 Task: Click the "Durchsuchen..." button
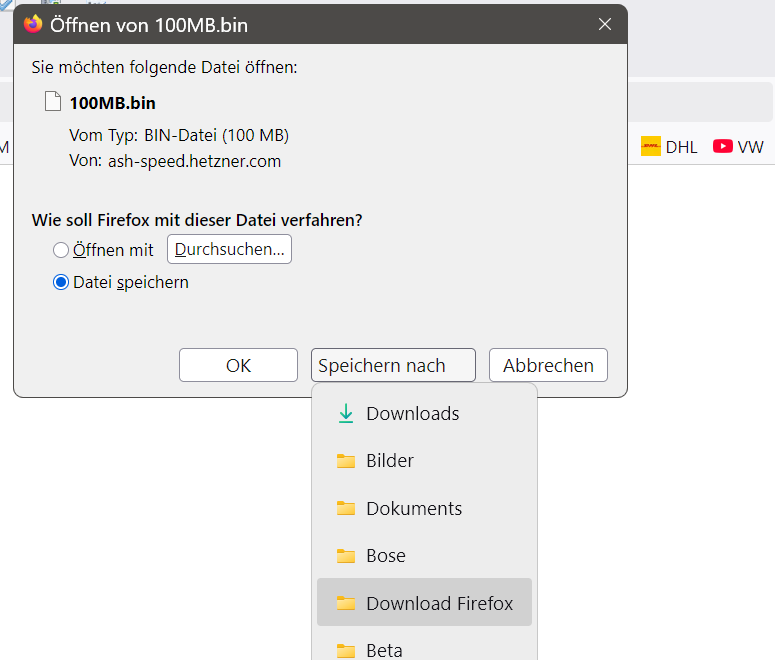tap(229, 249)
